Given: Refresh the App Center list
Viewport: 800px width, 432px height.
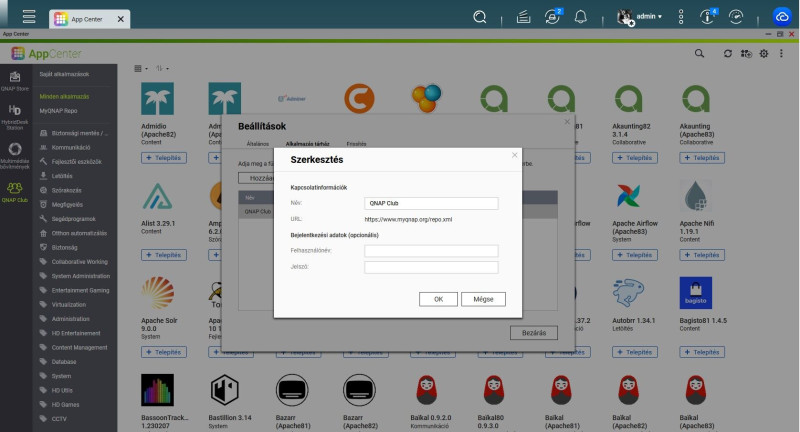Looking at the screenshot, I should [728, 53].
